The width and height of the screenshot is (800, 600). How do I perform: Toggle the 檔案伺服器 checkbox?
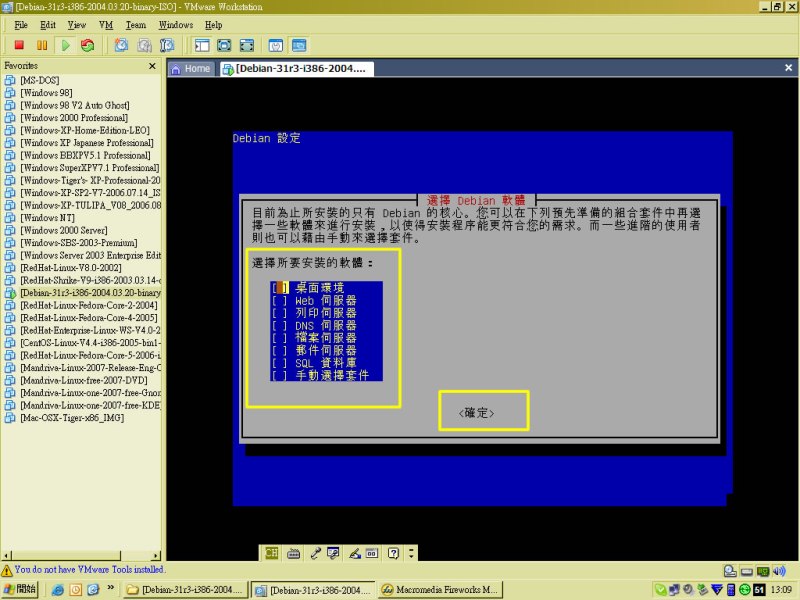pyautogui.click(x=280, y=338)
